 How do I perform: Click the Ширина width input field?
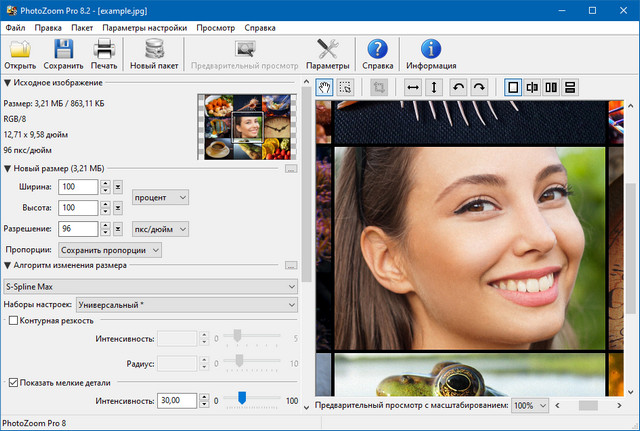(x=78, y=187)
